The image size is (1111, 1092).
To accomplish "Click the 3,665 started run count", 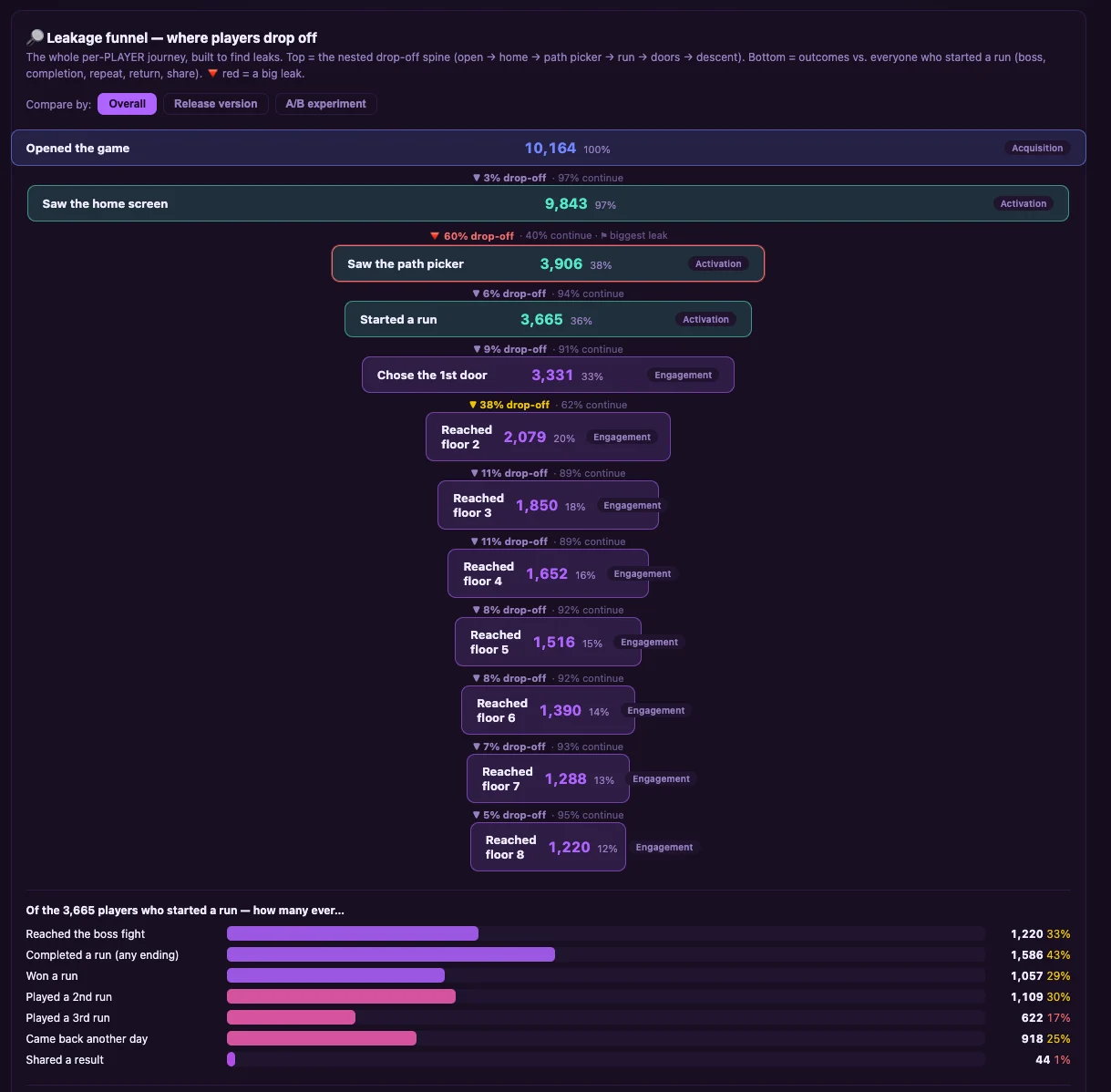I will pyautogui.click(x=541, y=319).
